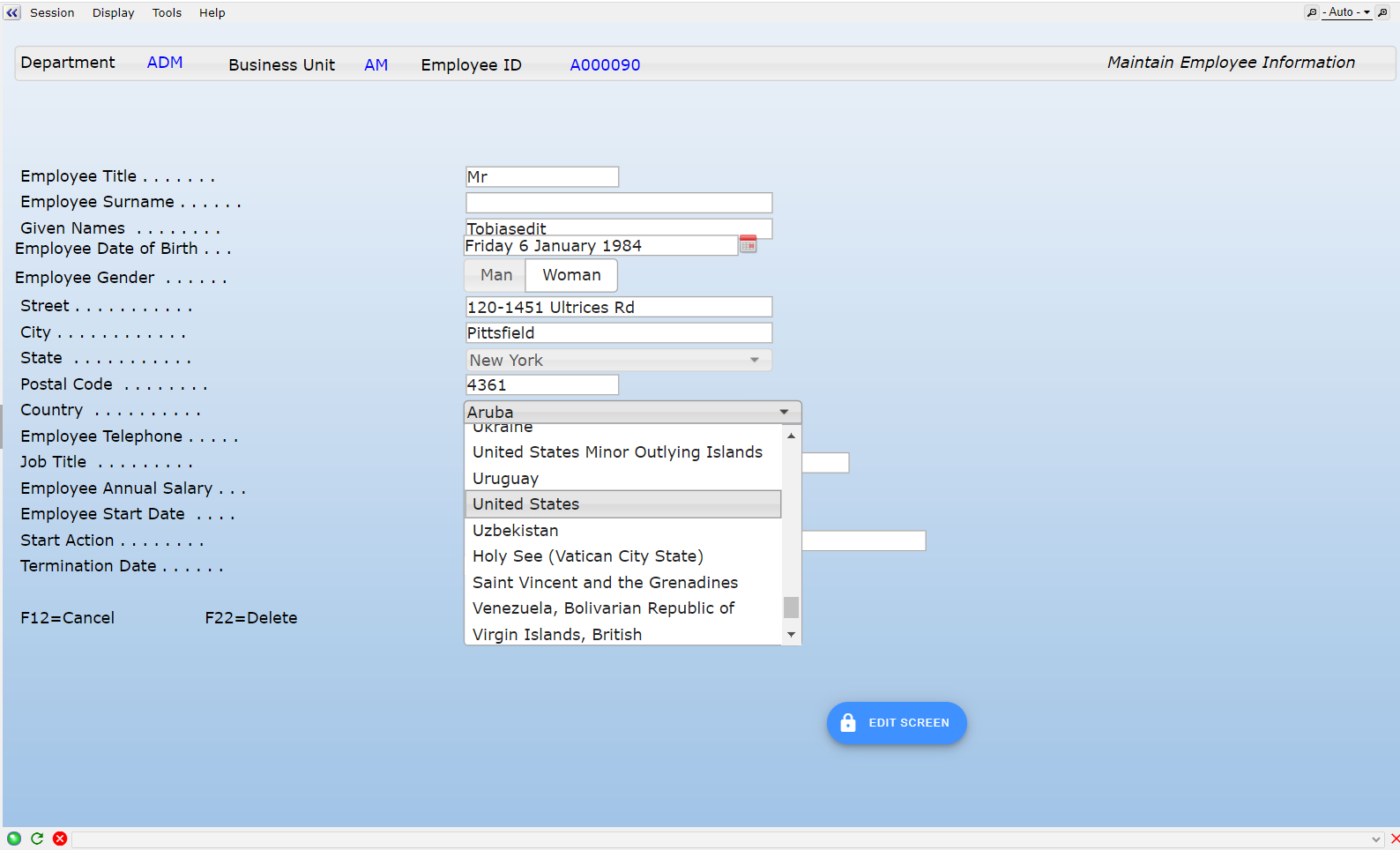Open the Auto zoom level dropdown
This screenshot has height=850, width=1400.
[1348, 12]
